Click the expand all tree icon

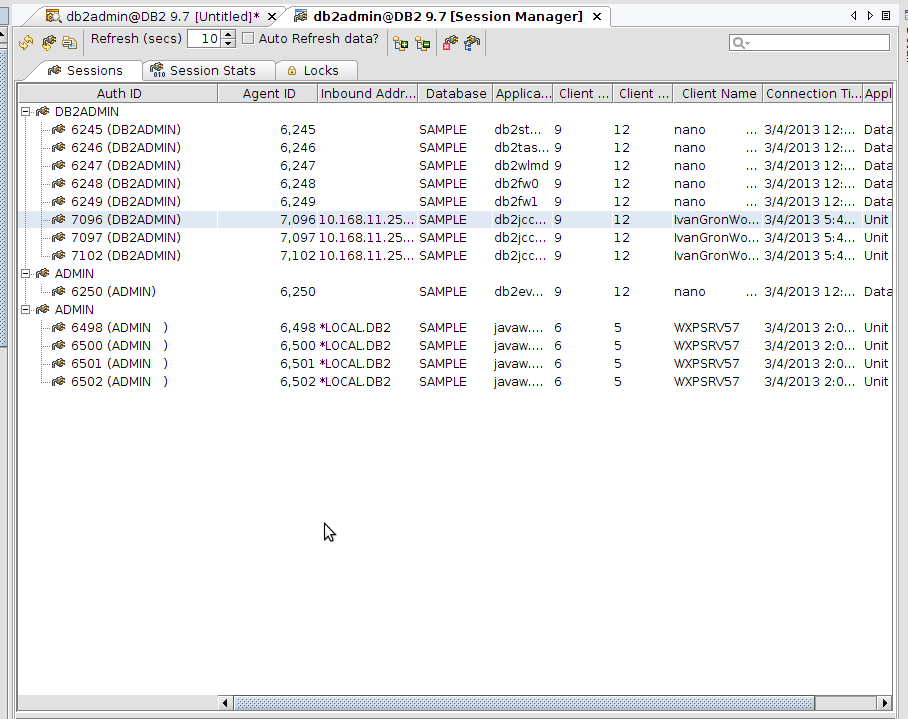point(400,44)
